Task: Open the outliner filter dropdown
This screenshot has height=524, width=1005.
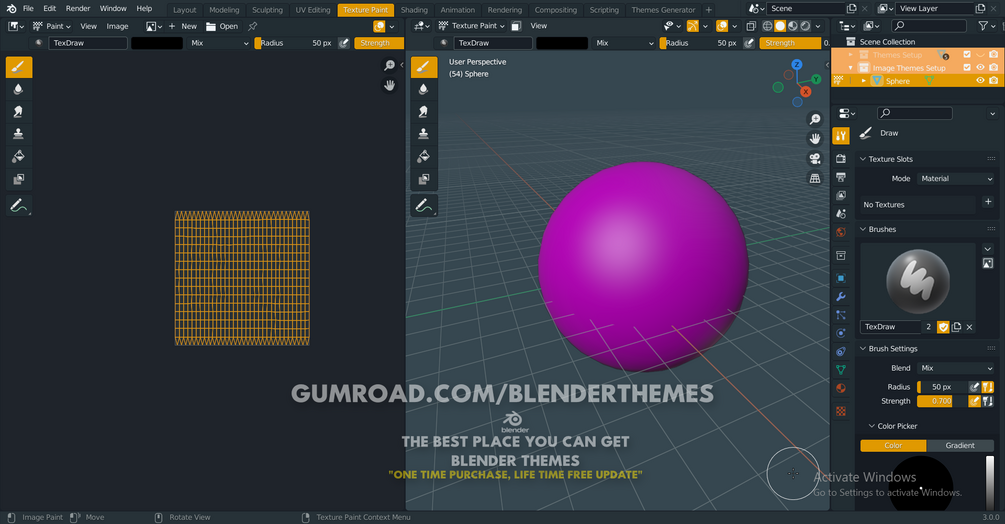Action: (x=986, y=26)
